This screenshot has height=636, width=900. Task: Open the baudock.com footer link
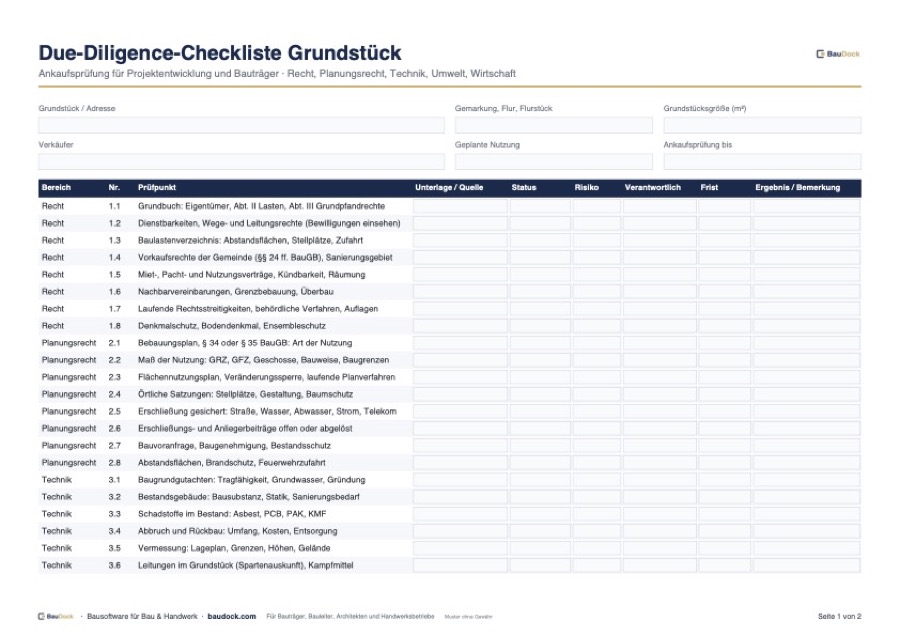pos(232,616)
